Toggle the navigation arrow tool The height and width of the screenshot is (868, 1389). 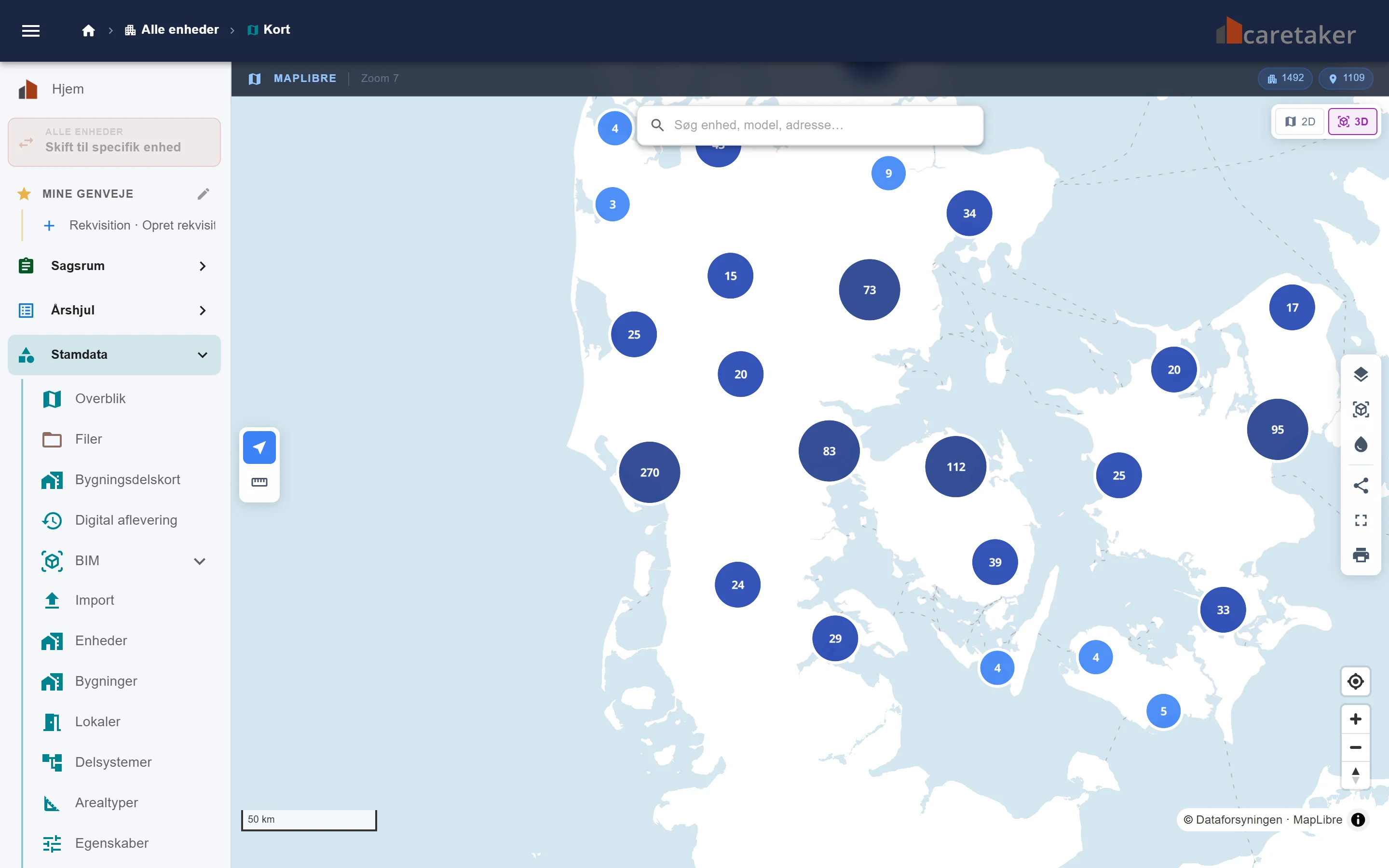click(x=259, y=447)
